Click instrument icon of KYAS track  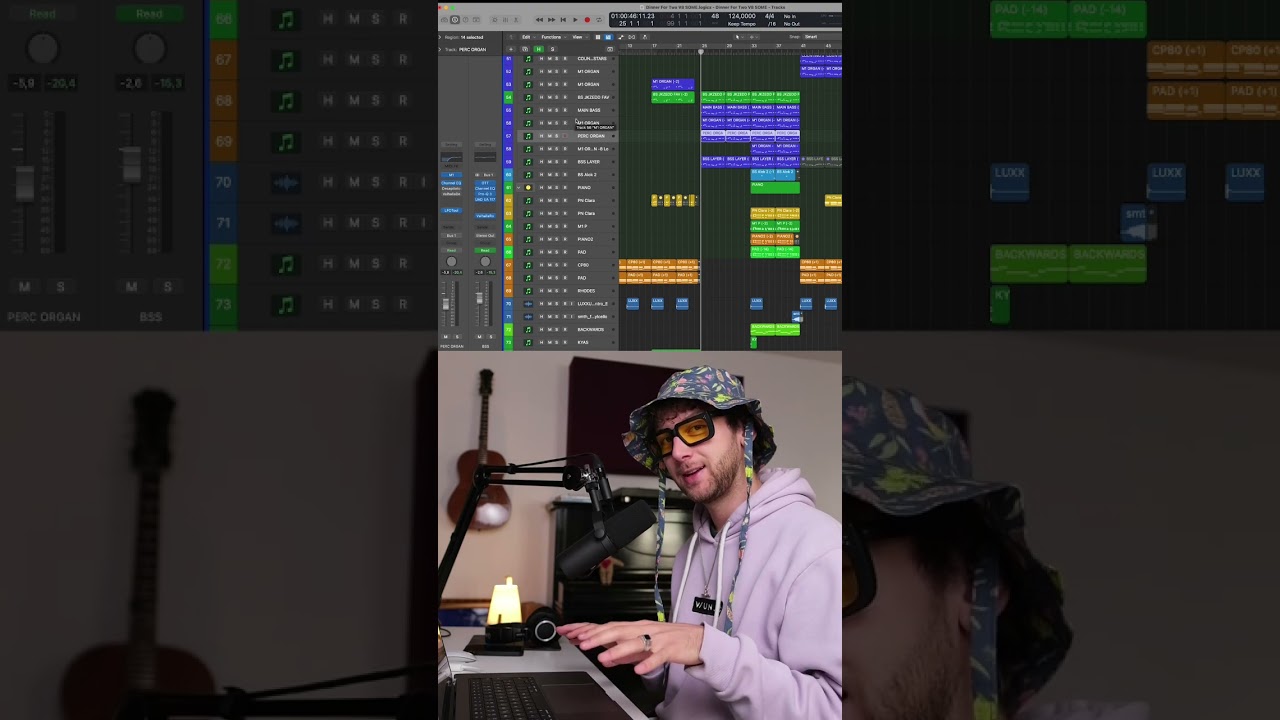(528, 342)
